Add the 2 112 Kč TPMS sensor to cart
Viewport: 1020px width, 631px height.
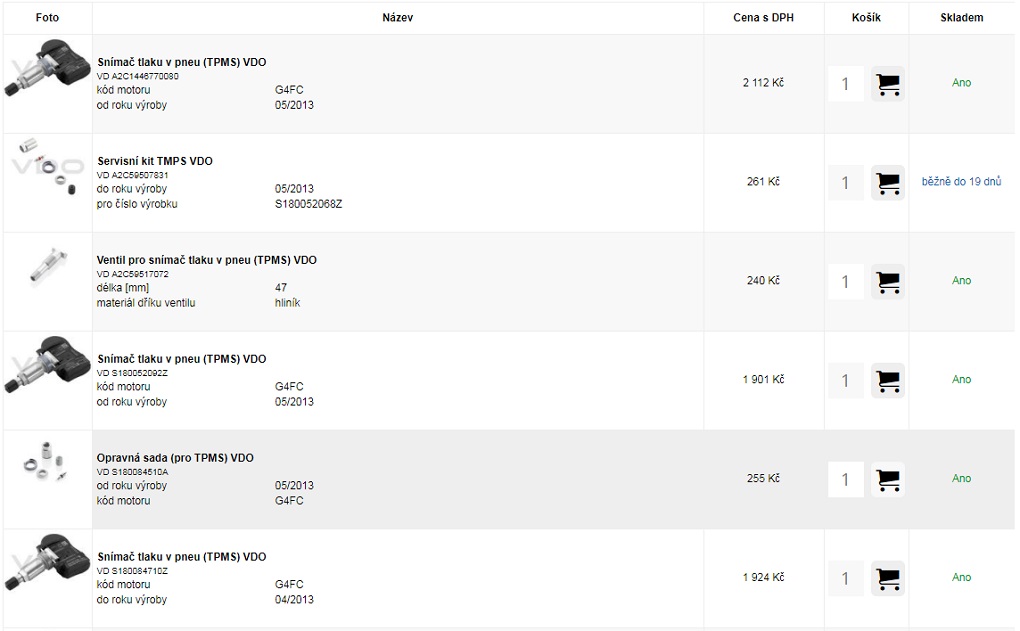pos(887,84)
